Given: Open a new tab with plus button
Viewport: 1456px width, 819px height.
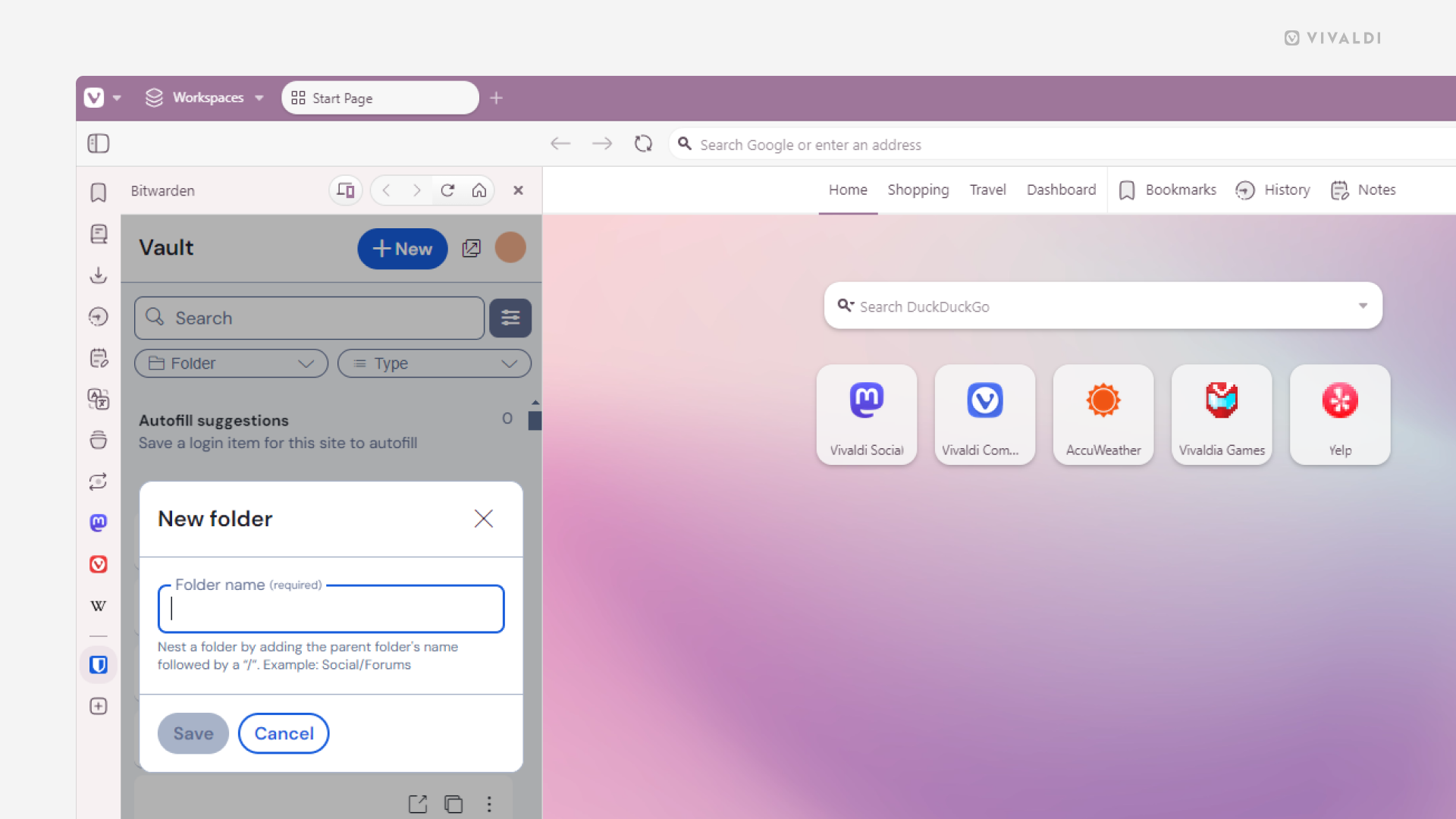Looking at the screenshot, I should click(x=497, y=98).
